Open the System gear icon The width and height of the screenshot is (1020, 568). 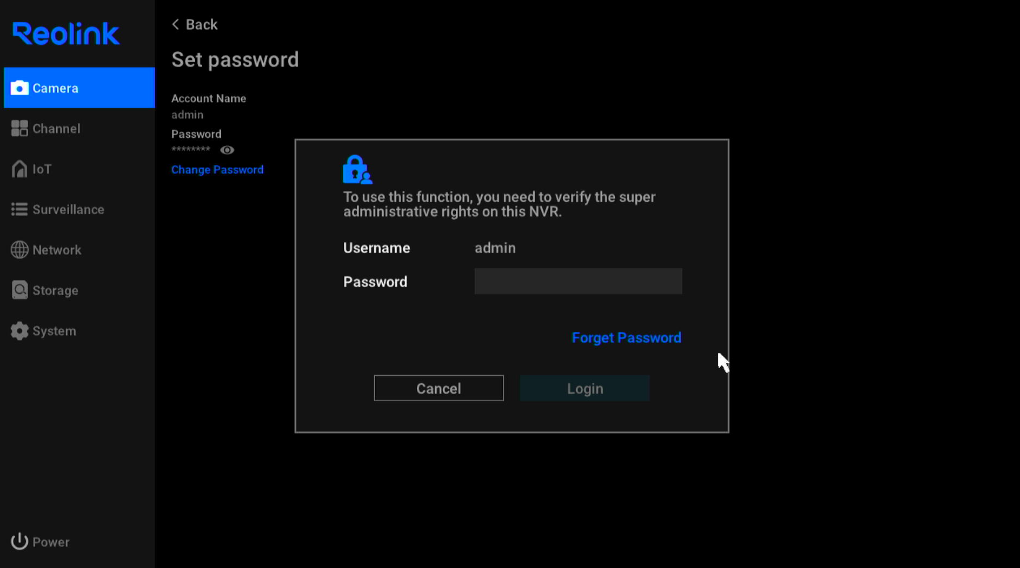coord(20,331)
